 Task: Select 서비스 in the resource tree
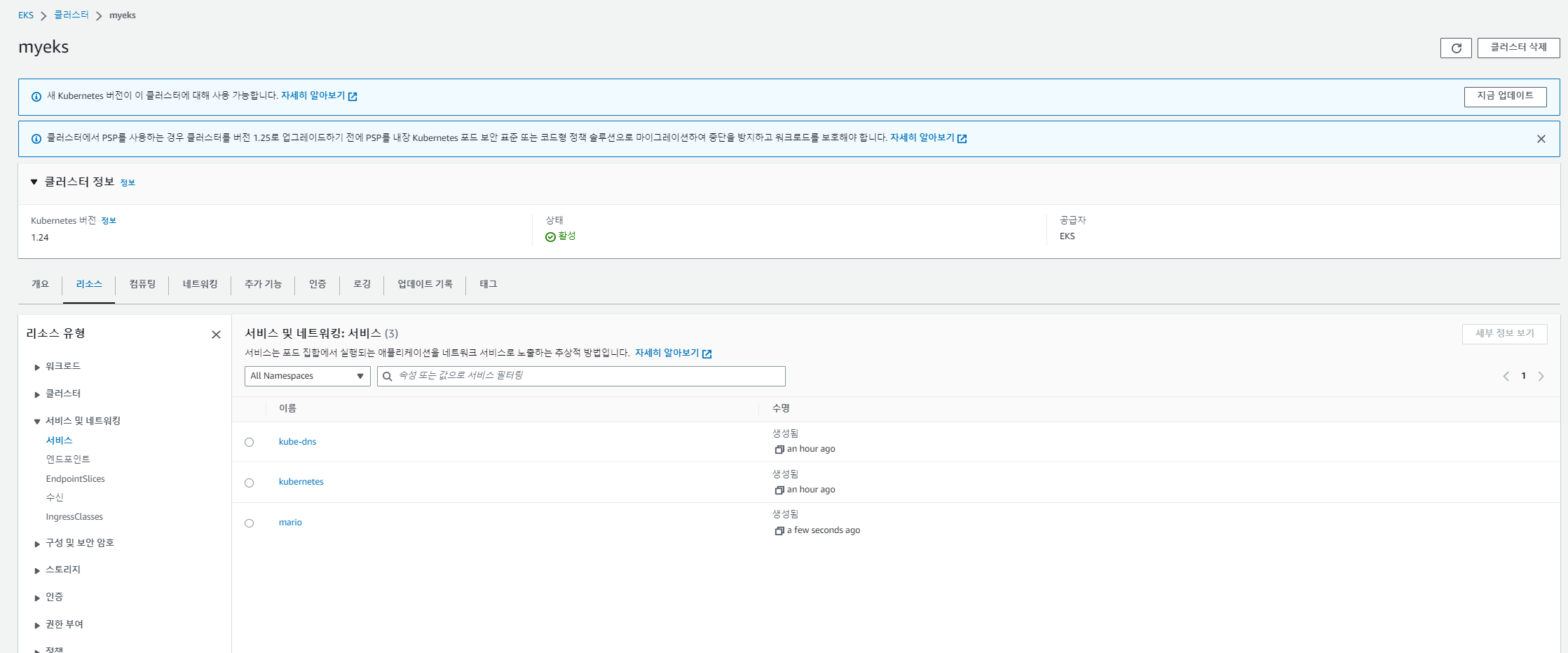(59, 440)
